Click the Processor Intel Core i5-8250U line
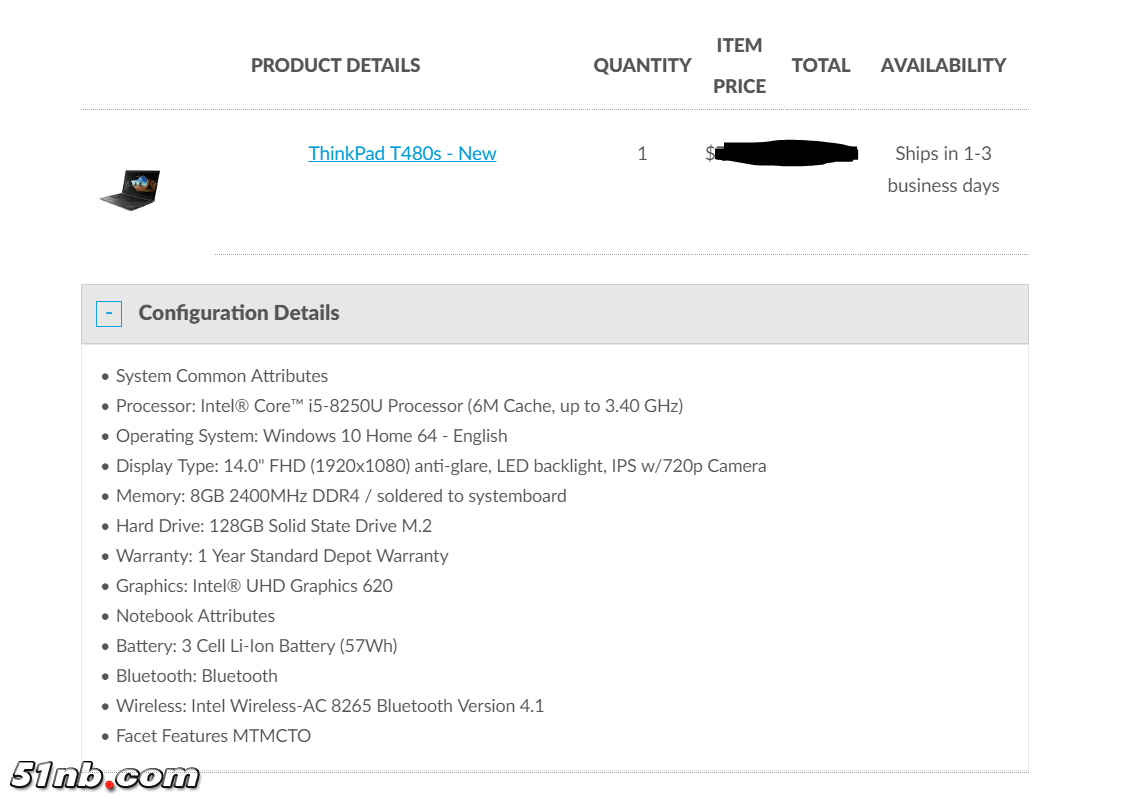This screenshot has width=1137, height=799. (x=399, y=406)
